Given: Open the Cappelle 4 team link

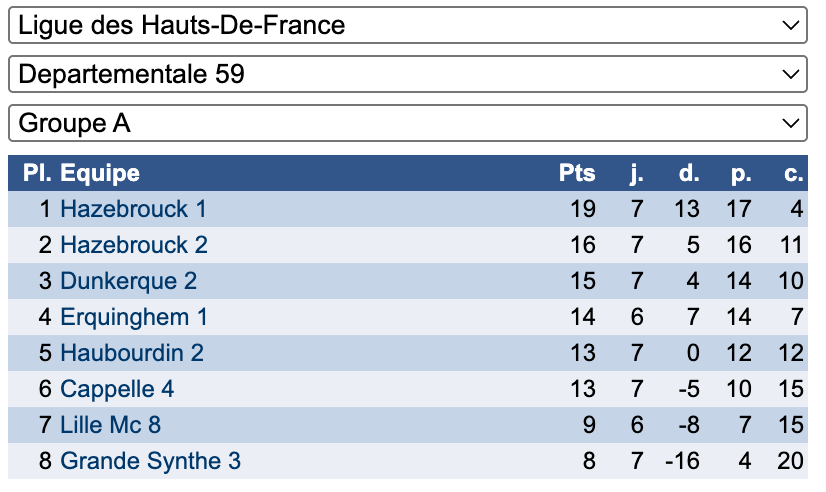Looking at the screenshot, I should click(x=117, y=389).
